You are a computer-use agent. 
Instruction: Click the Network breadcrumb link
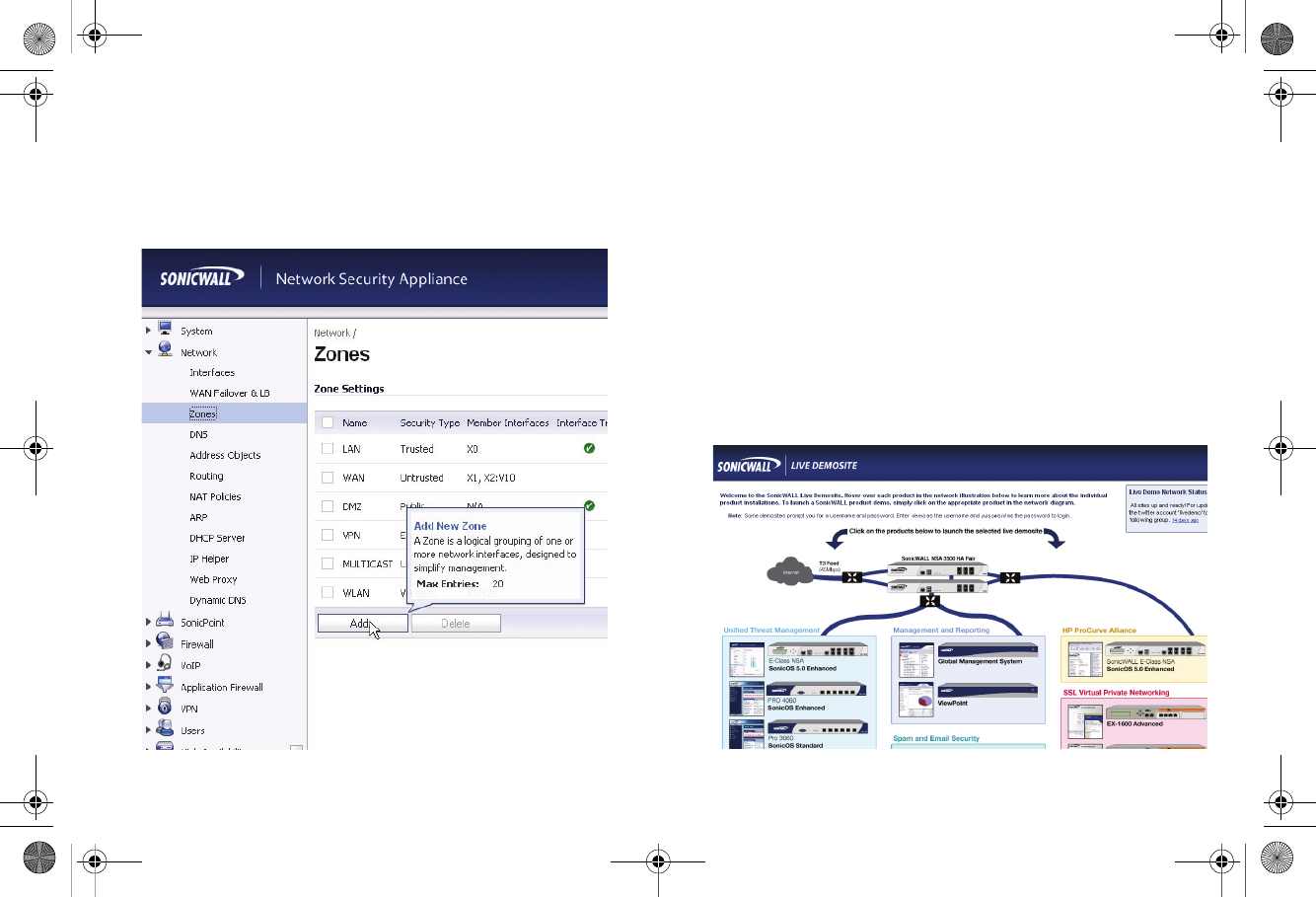pos(331,334)
